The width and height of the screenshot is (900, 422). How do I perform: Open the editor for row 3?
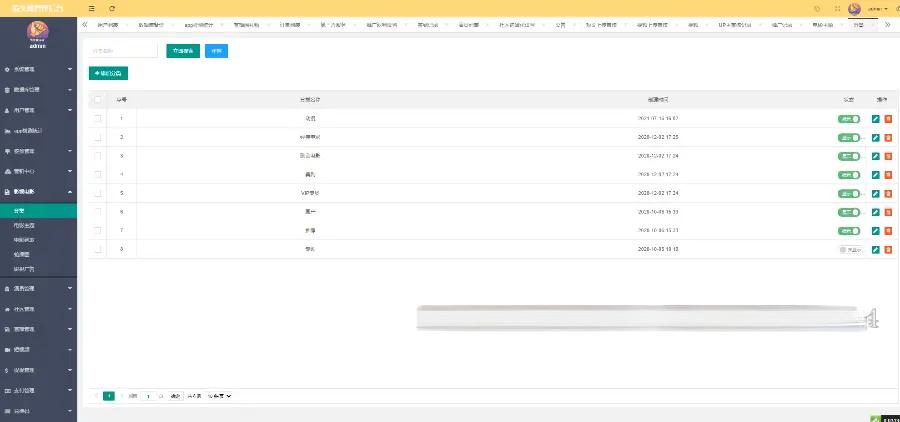(x=875, y=156)
